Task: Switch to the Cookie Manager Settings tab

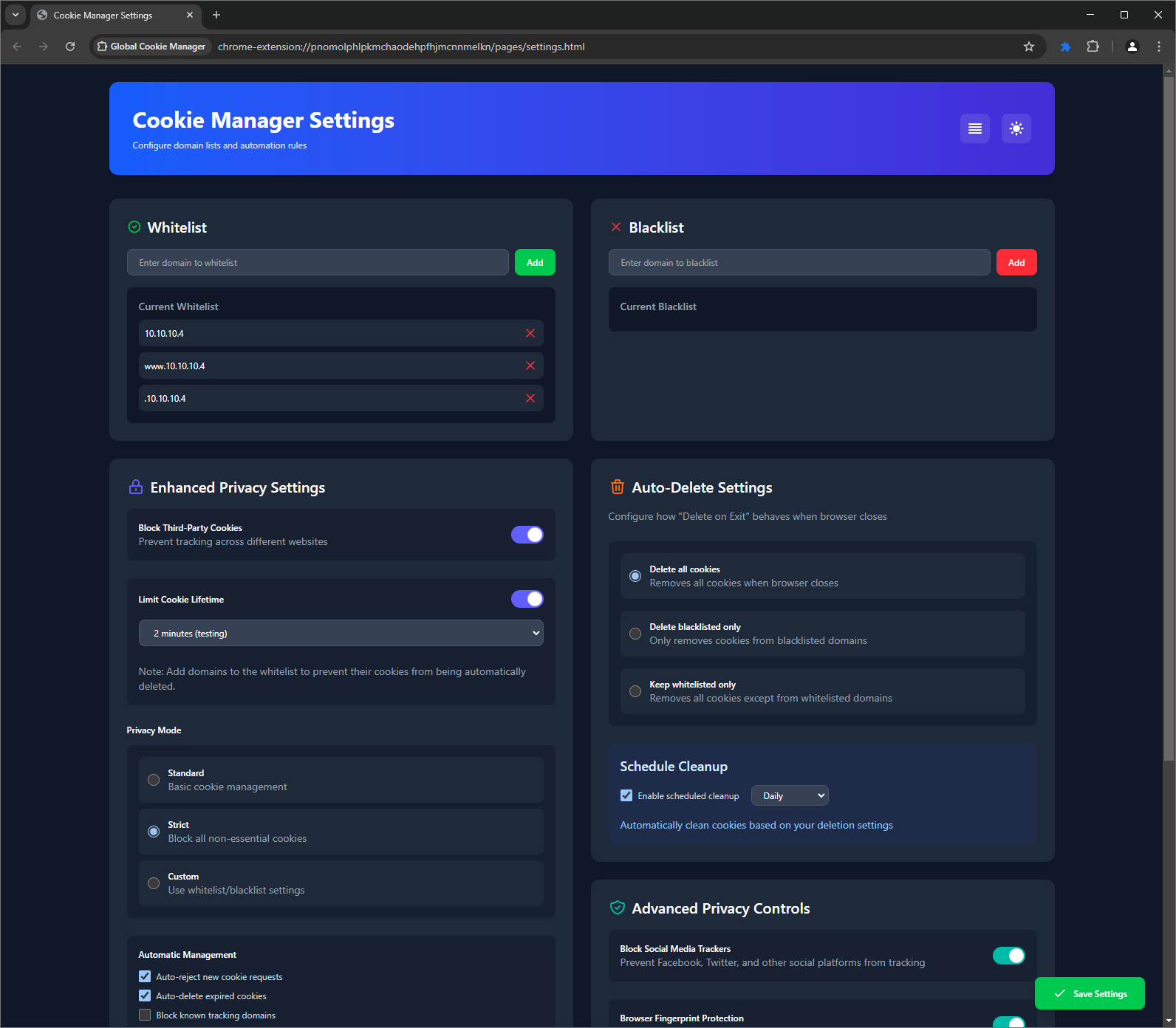Action: pos(111,15)
